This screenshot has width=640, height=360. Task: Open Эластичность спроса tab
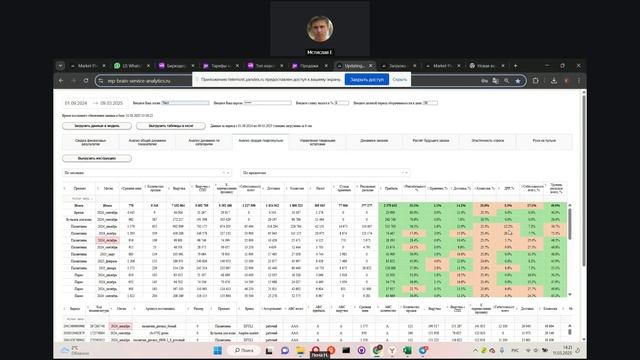pos(488,141)
